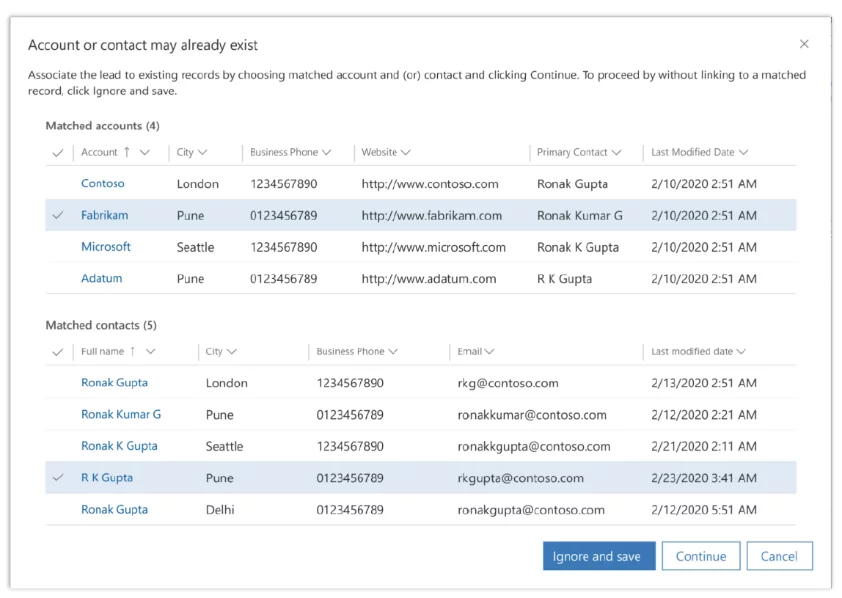The width and height of the screenshot is (842, 598).
Task: Click the Continue button
Action: point(701,556)
